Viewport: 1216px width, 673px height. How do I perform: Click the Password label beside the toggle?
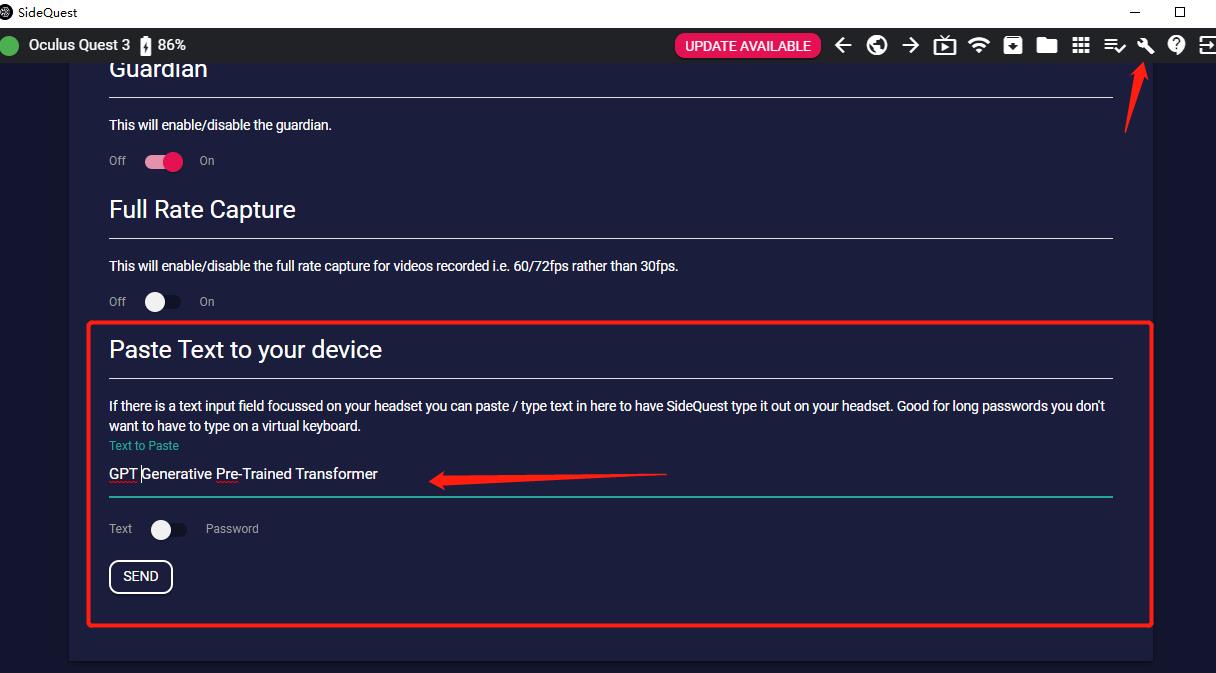coord(232,529)
